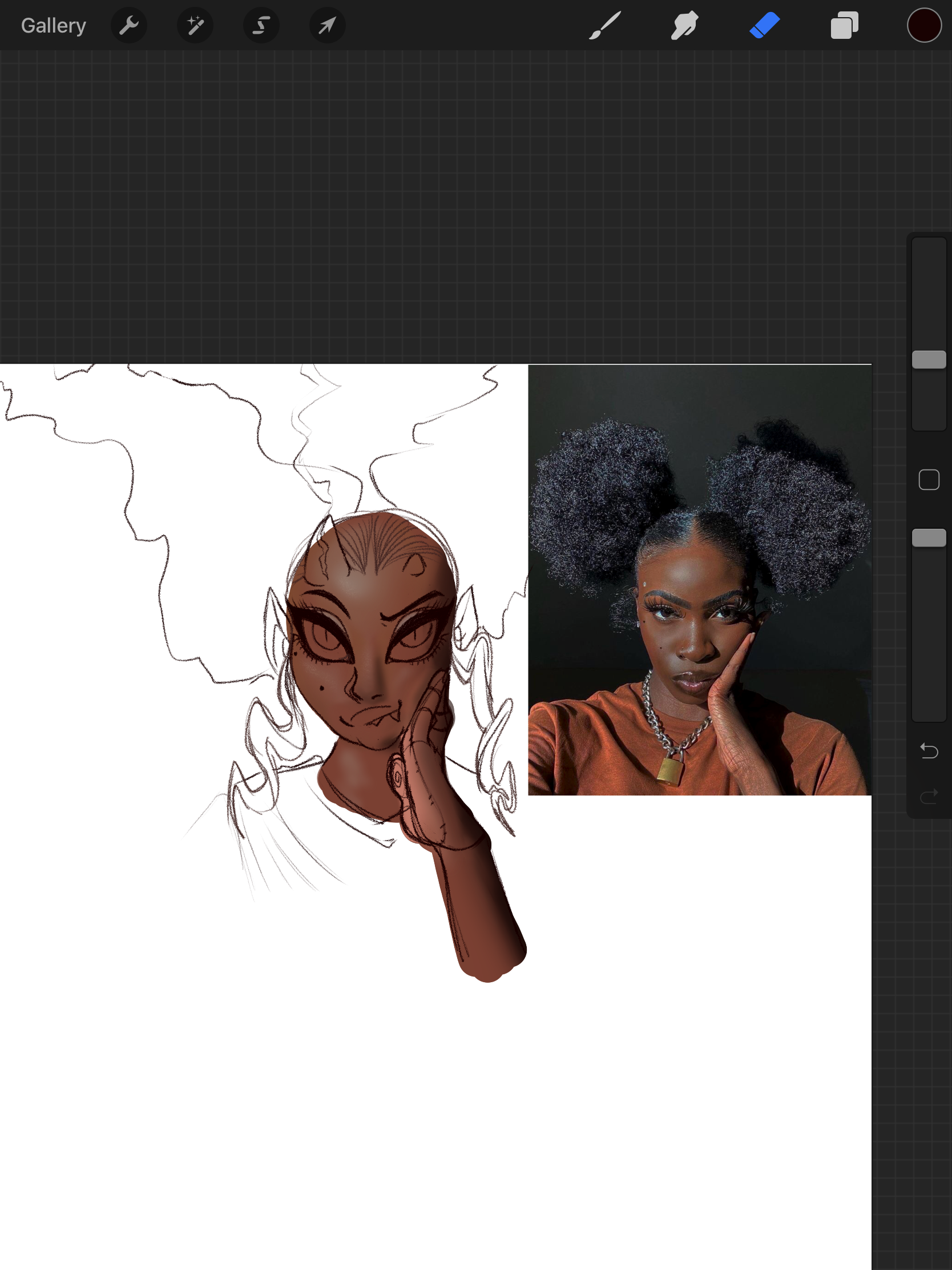Open the active color picker
Viewport: 952px width, 1270px height.
[x=924, y=25]
